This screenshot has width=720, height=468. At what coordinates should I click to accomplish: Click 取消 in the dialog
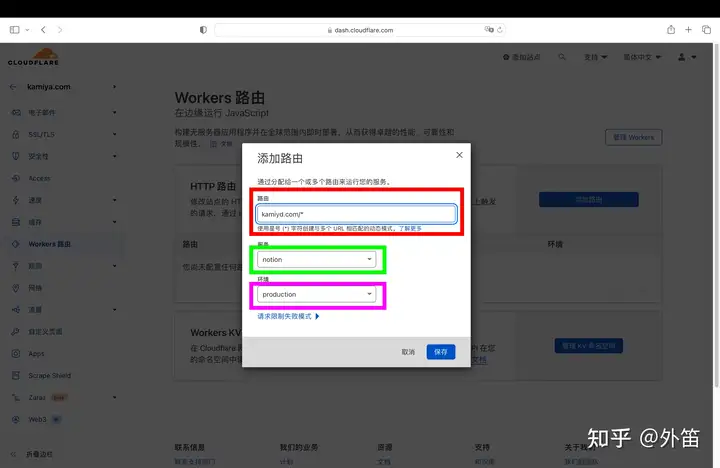click(x=408, y=352)
